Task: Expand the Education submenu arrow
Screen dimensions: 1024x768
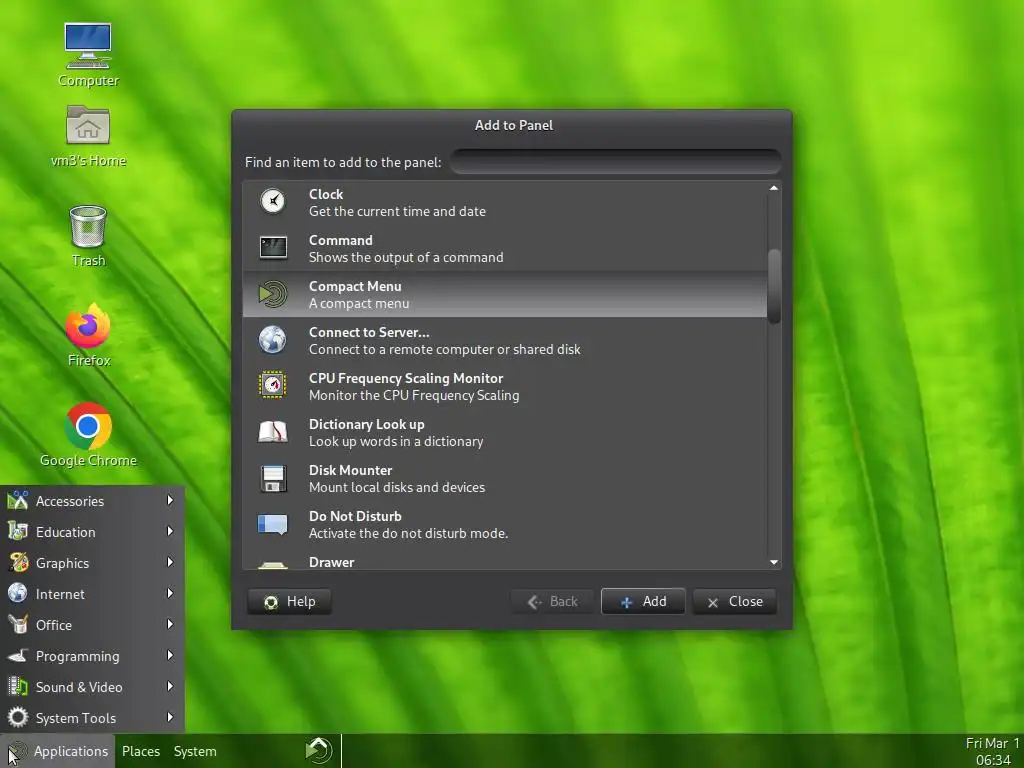Action: (170, 531)
